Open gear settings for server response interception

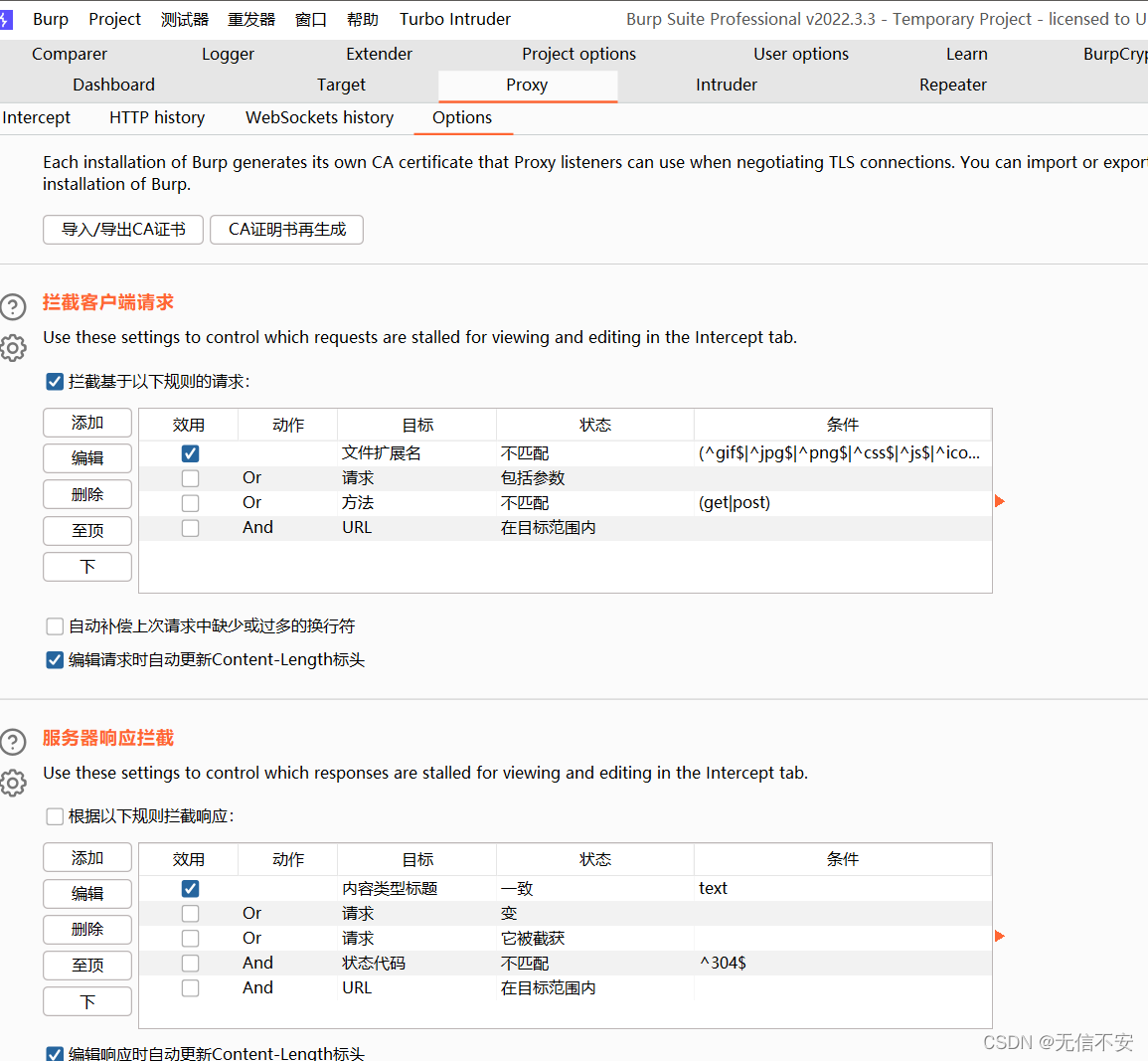tap(13, 783)
